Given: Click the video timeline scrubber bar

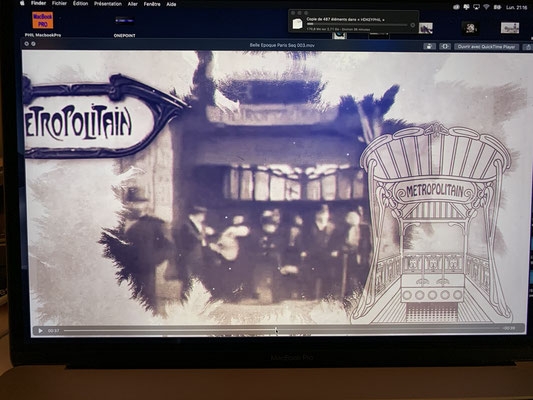Looking at the screenshot, I should [x=281, y=329].
